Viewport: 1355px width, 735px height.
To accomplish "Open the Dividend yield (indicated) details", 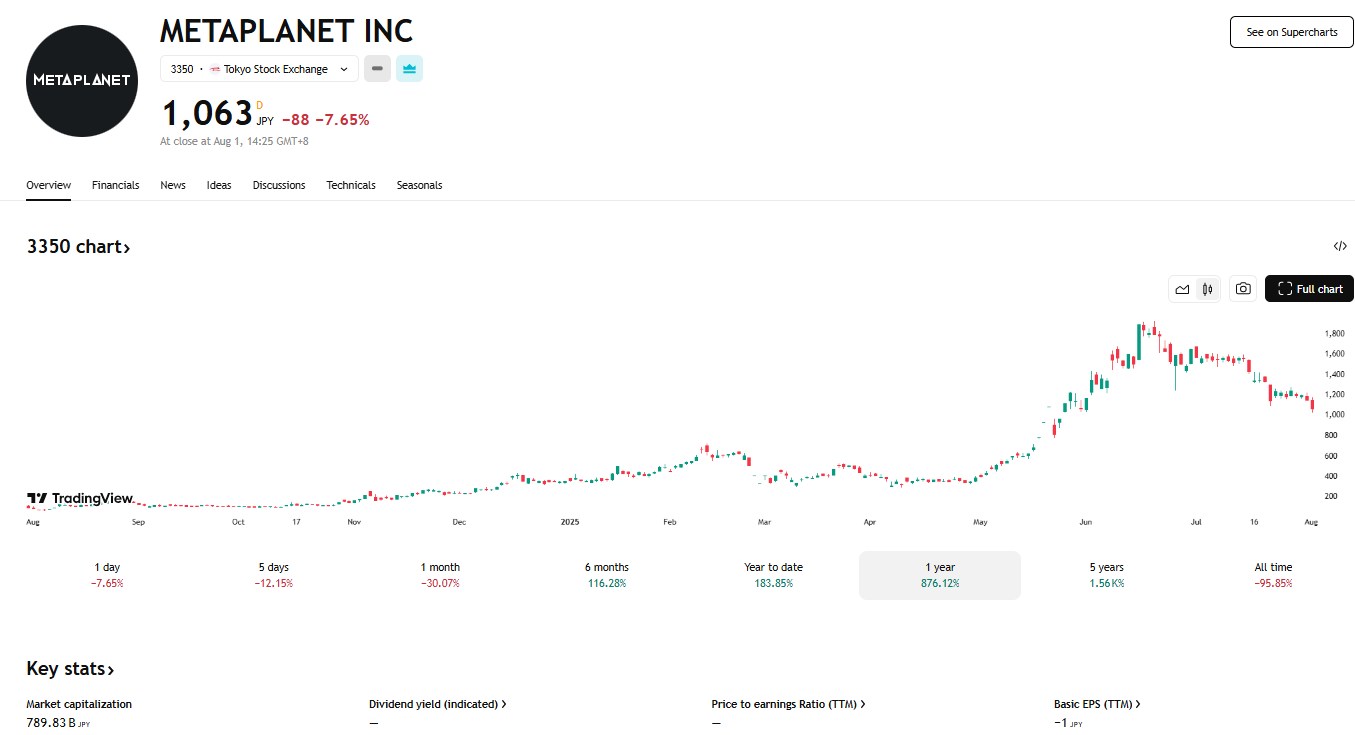I will 438,703.
